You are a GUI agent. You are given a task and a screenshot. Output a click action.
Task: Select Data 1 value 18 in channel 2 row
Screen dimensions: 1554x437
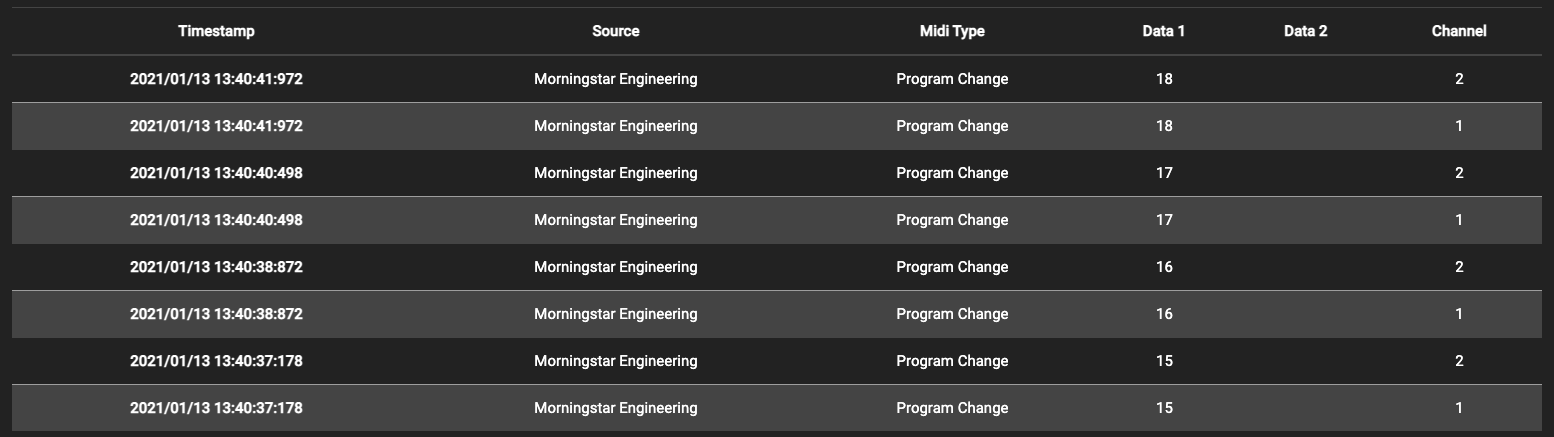point(1164,79)
